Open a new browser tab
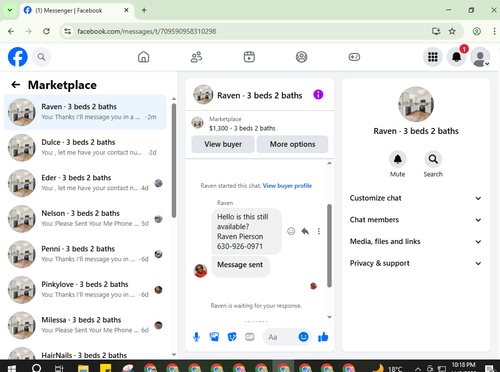 click(144, 10)
